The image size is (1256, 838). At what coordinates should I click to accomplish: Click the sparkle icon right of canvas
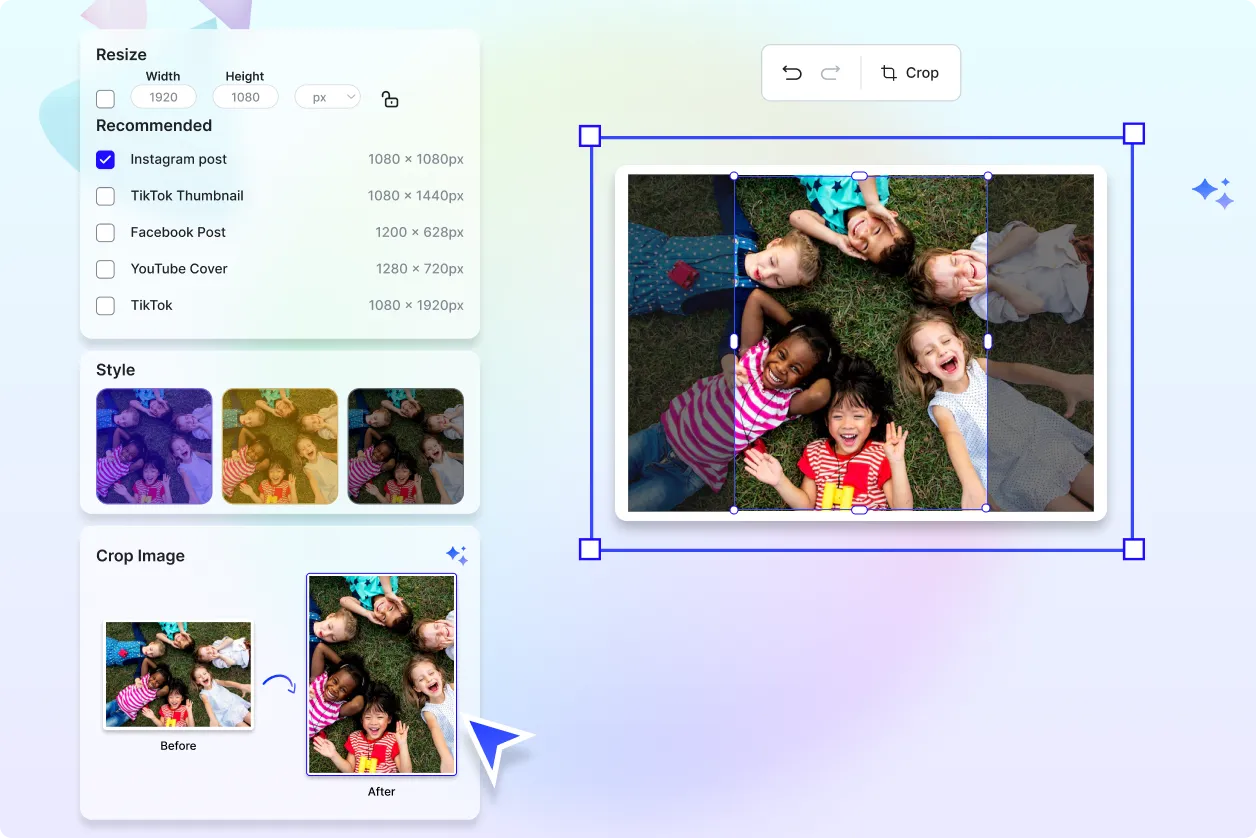tap(1212, 192)
